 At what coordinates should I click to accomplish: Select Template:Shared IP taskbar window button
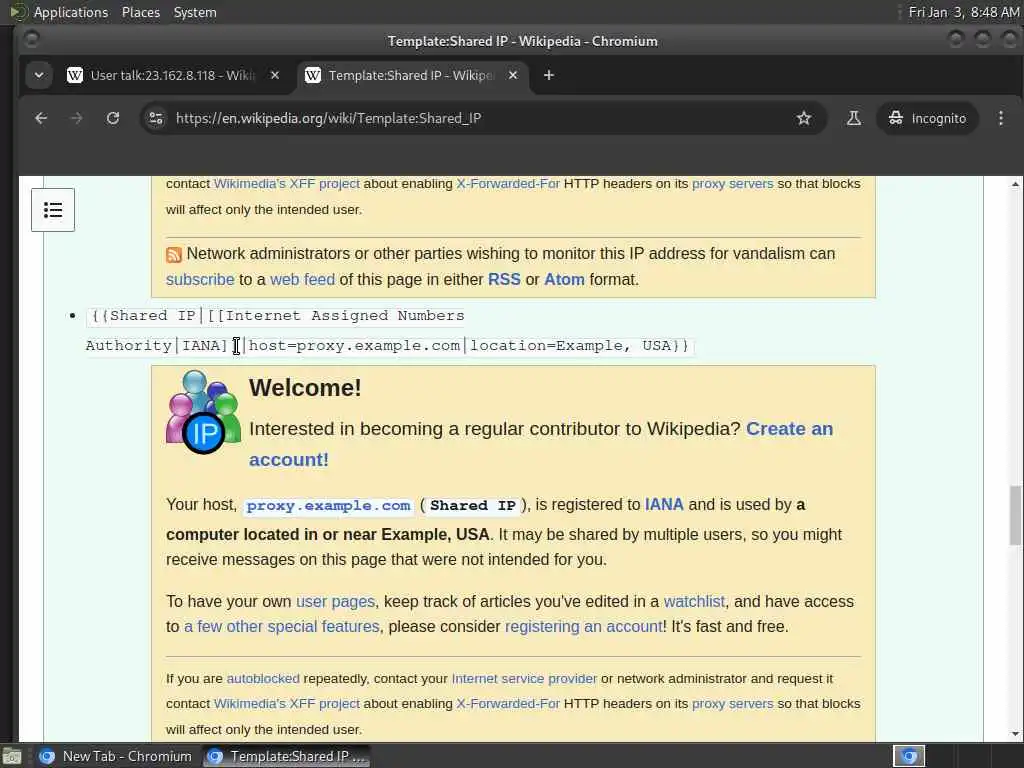[x=286, y=756]
